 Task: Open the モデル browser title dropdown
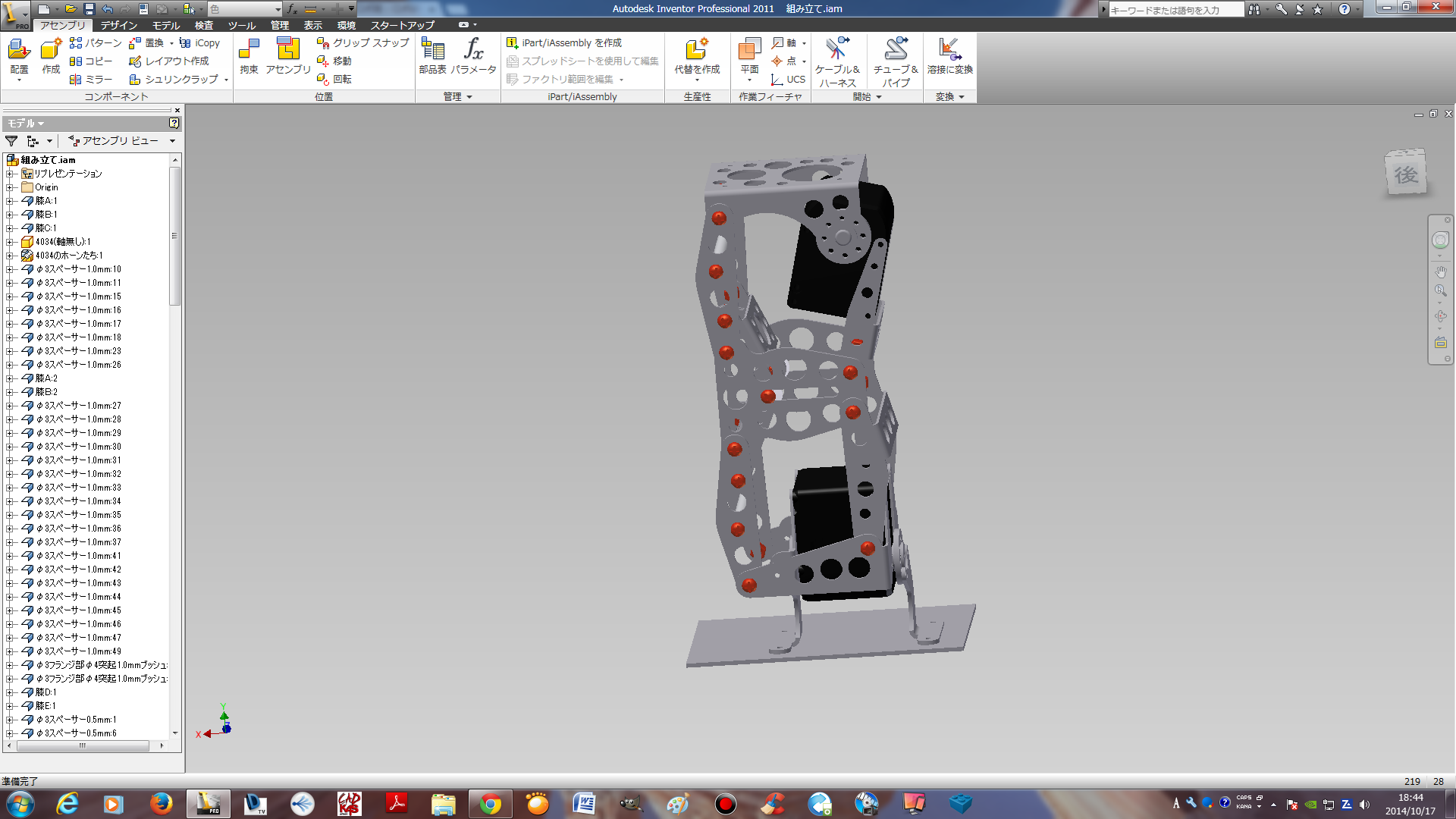[x=41, y=124]
